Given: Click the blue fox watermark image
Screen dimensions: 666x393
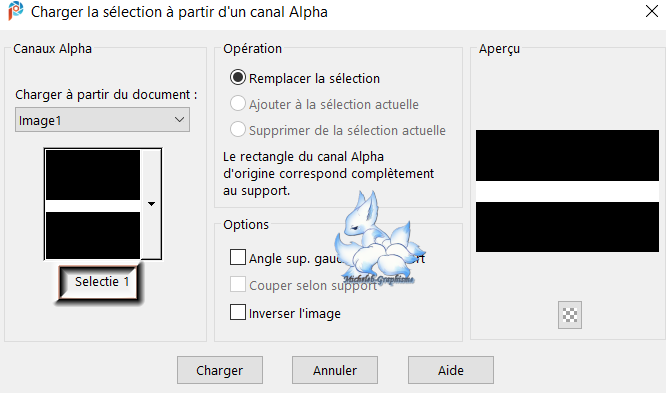Looking at the screenshot, I should point(379,239).
